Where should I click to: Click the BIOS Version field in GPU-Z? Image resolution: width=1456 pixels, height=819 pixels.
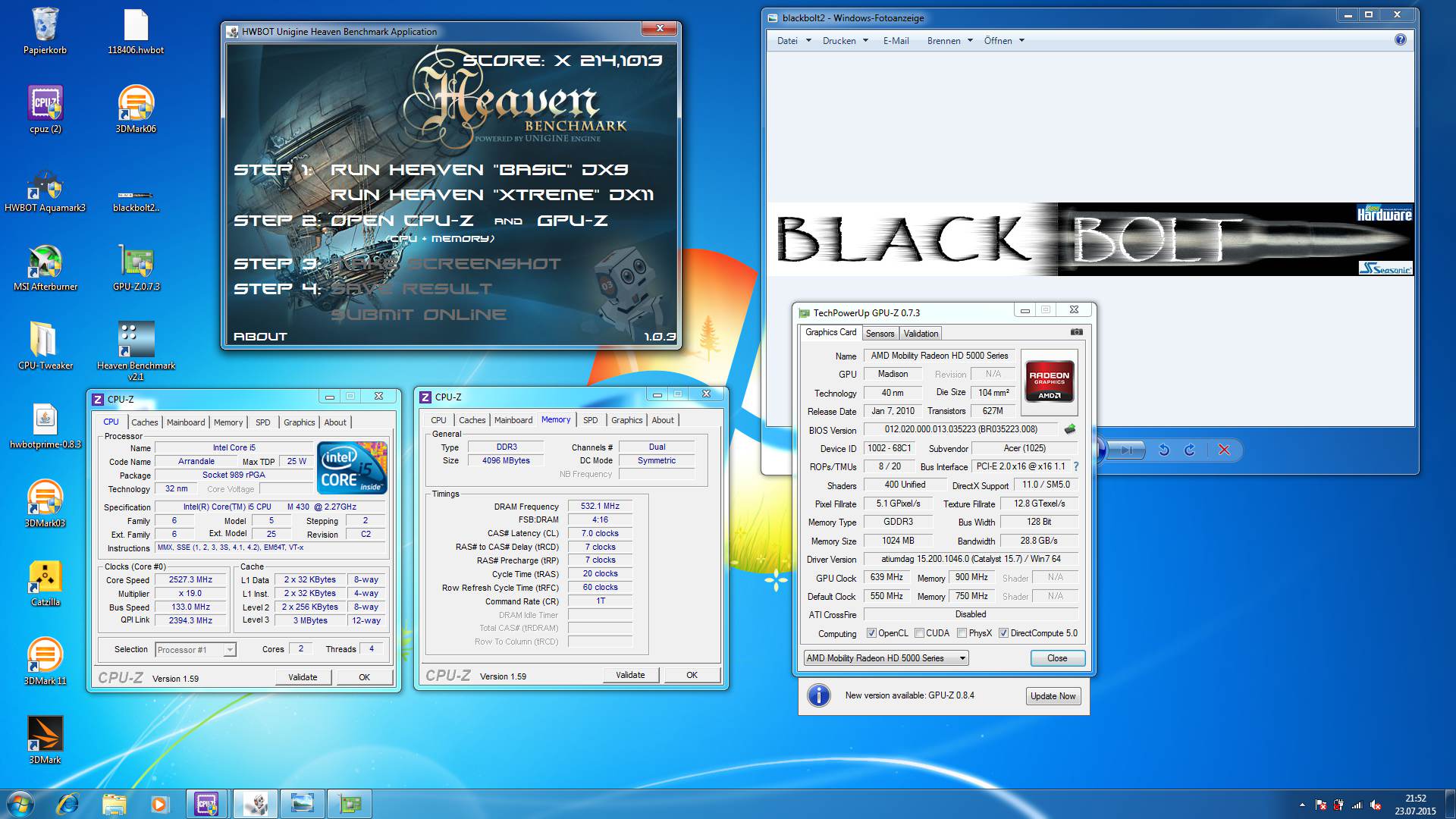(960, 429)
